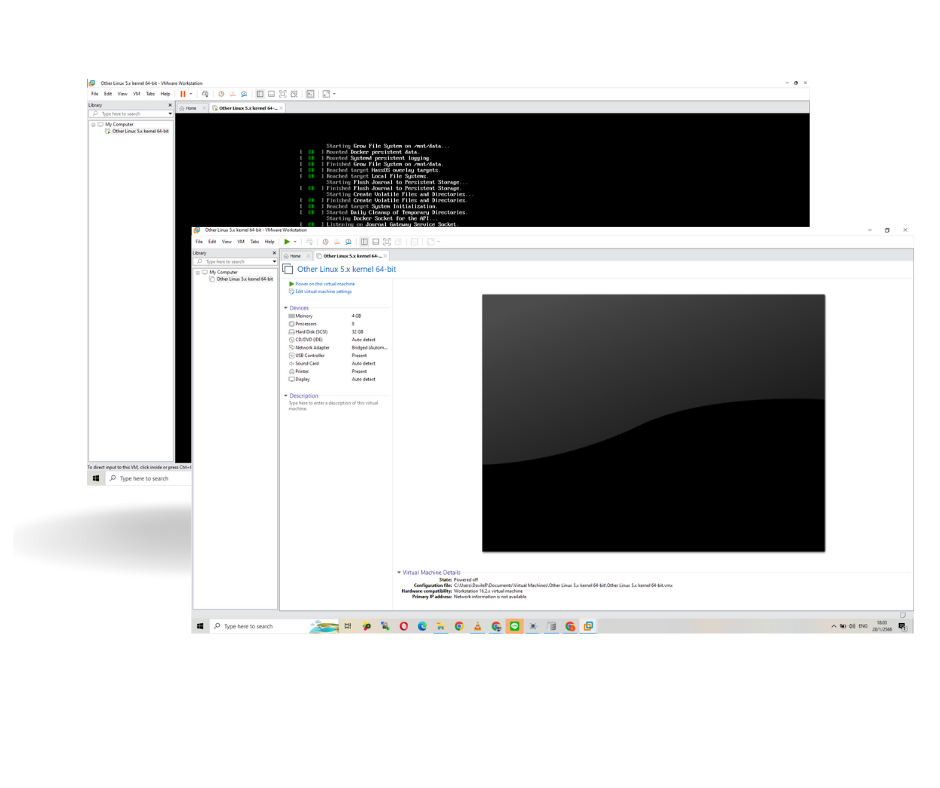
Task: Enter Unity mode icon in back window
Action: pyautogui.click(x=294, y=94)
